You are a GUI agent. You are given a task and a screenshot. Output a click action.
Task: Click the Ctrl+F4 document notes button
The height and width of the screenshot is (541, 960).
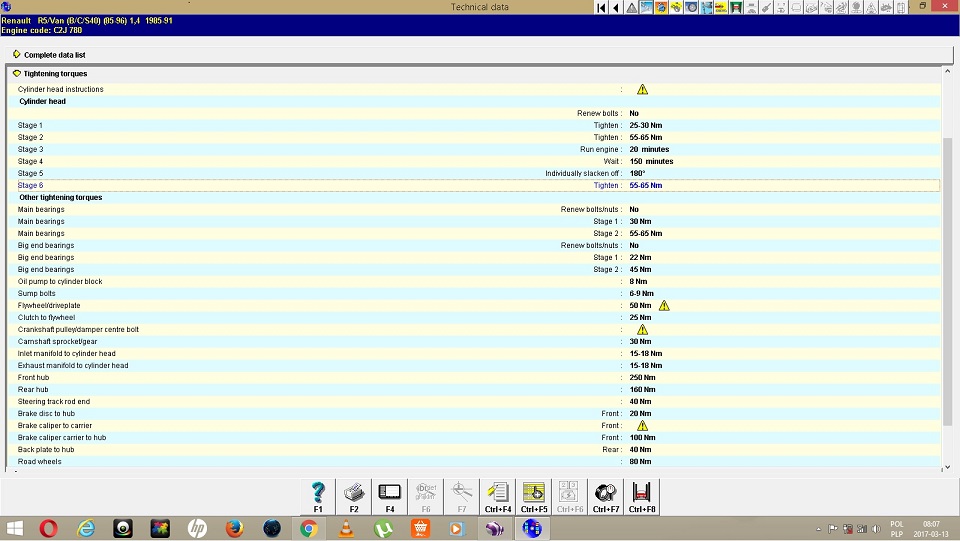[x=498, y=496]
